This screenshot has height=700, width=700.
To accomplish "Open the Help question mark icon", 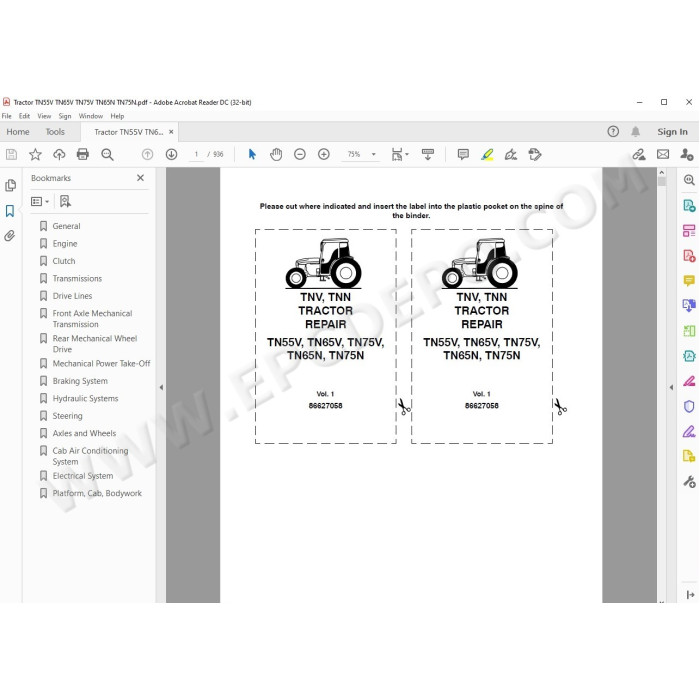I will (613, 131).
